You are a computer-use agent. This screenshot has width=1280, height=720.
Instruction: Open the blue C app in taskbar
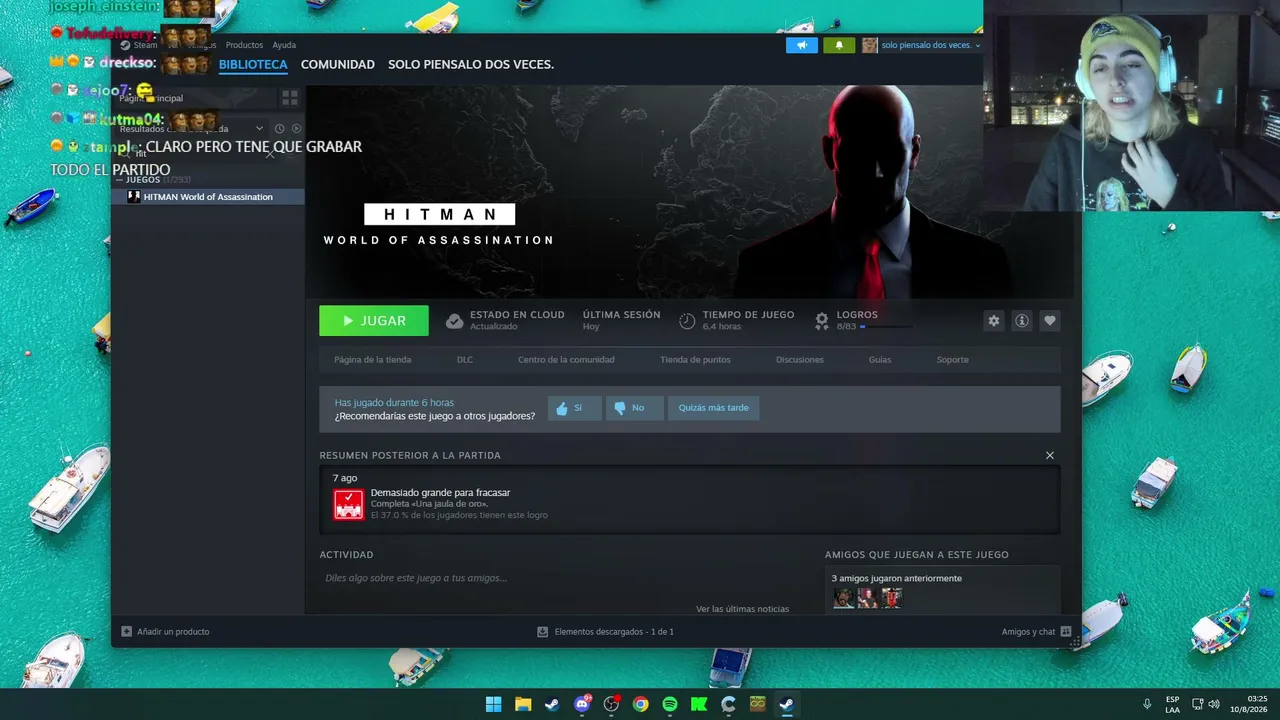(729, 704)
